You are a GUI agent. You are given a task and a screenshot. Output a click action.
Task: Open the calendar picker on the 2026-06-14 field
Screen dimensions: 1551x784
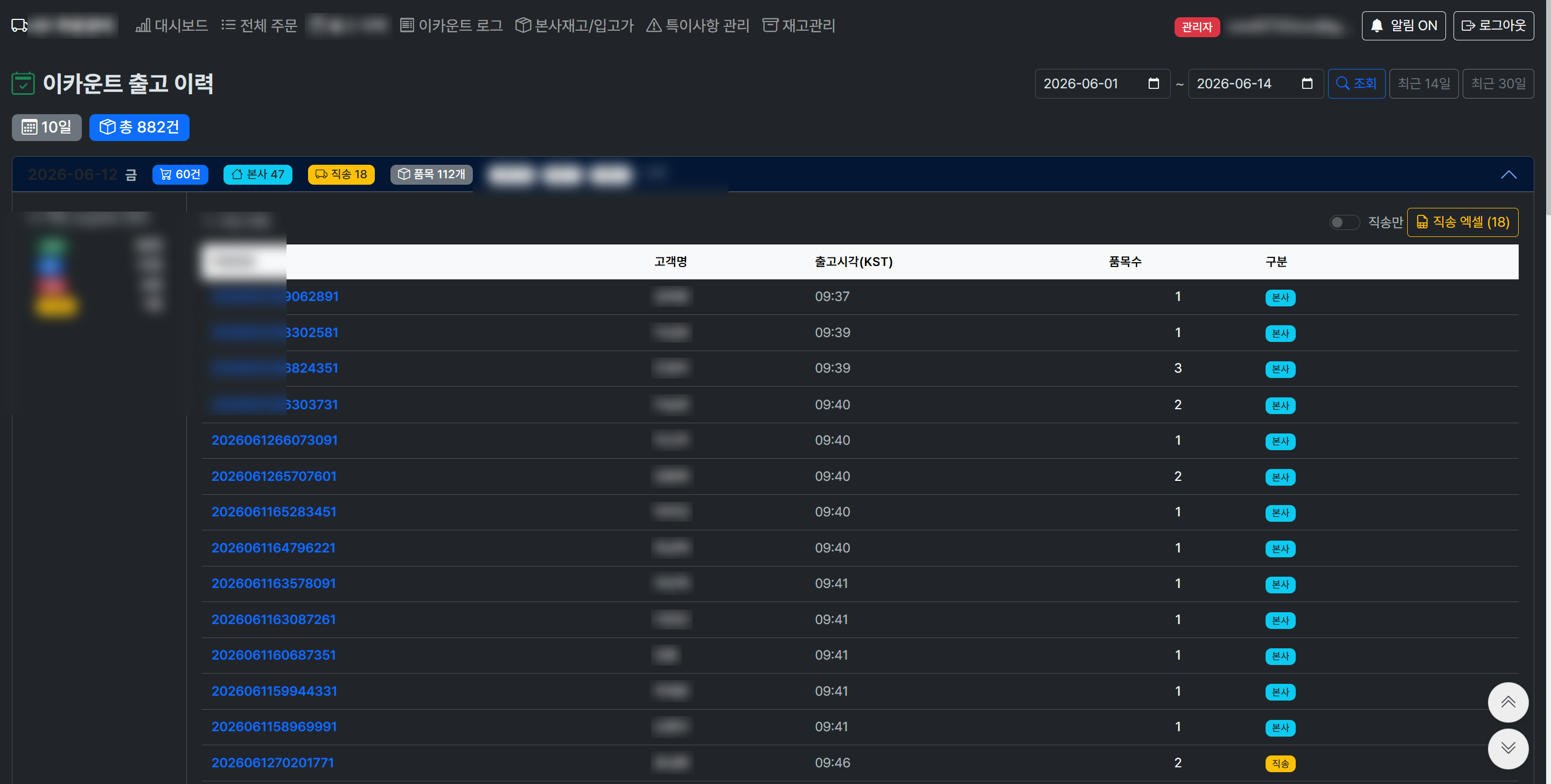(x=1307, y=83)
